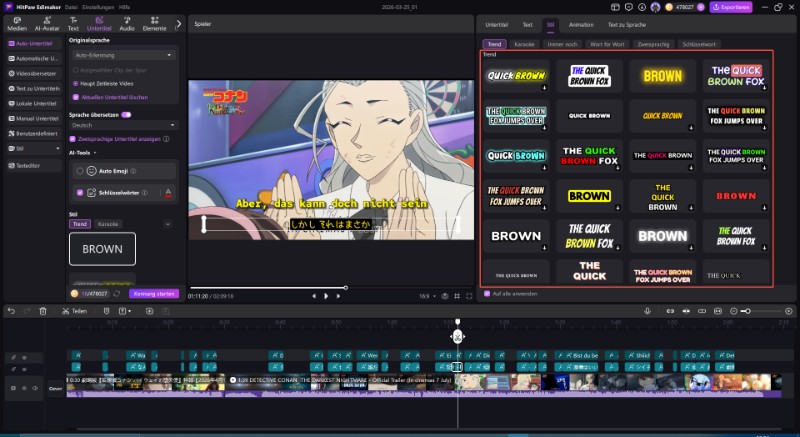Collapse the AI-Tools section arrow

tap(95, 153)
